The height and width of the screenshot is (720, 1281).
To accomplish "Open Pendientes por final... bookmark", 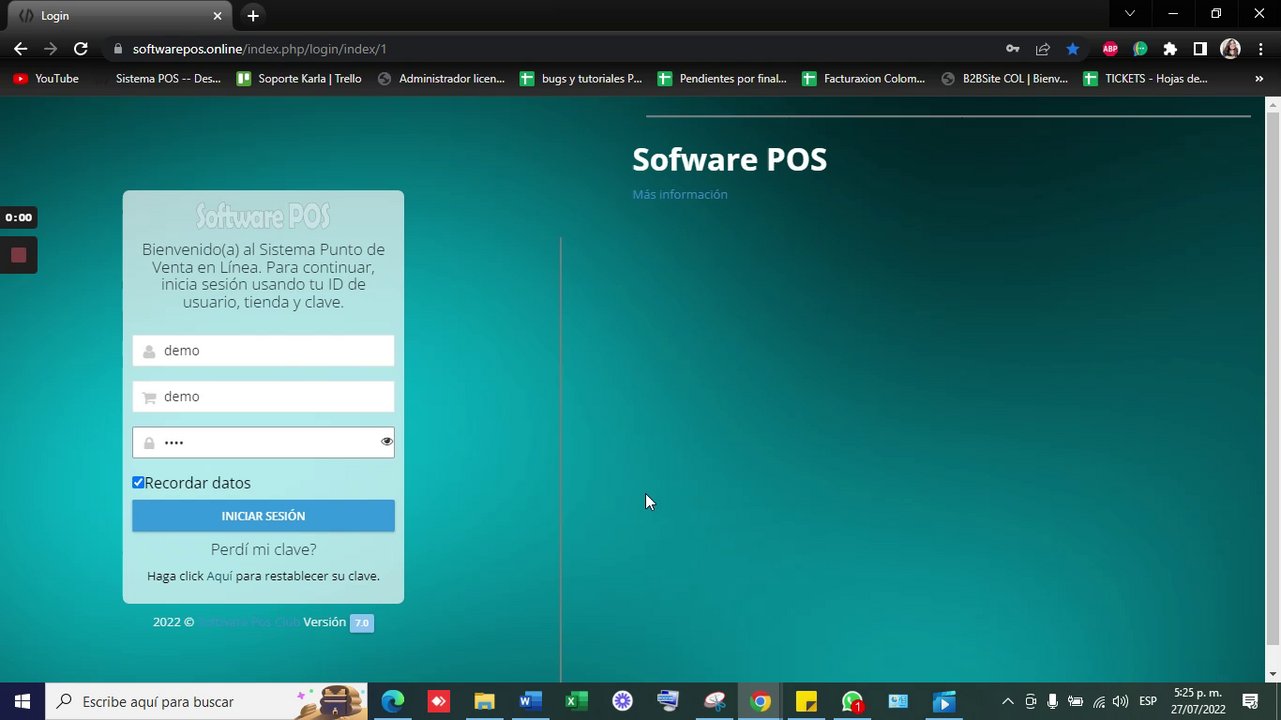I will 722,78.
